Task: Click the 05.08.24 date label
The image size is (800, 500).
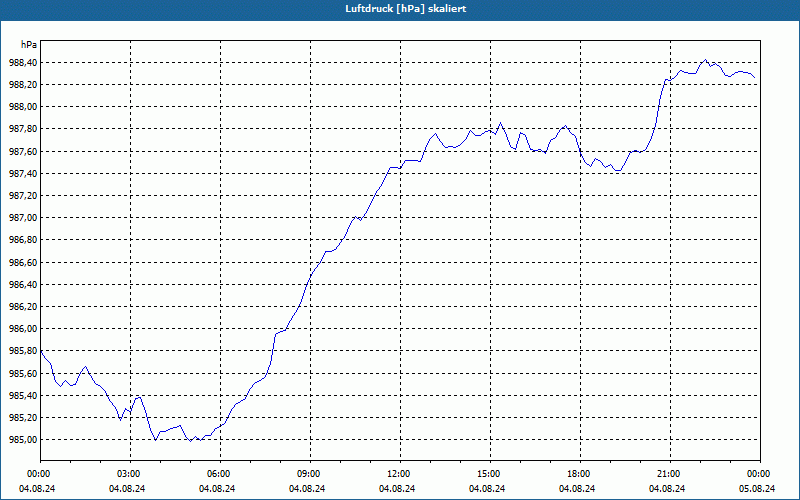Action: click(x=757, y=489)
